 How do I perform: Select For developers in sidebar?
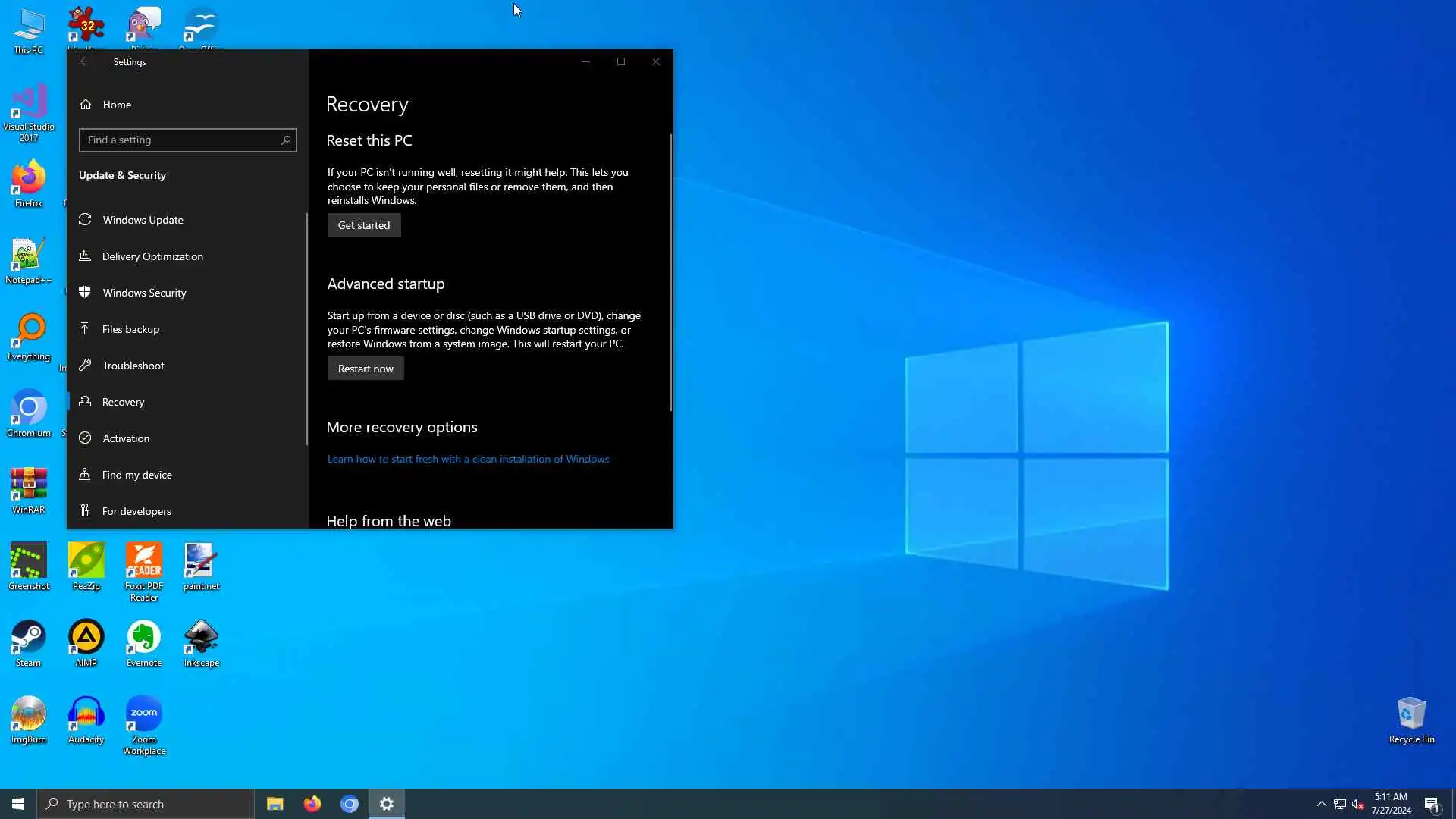(x=136, y=511)
